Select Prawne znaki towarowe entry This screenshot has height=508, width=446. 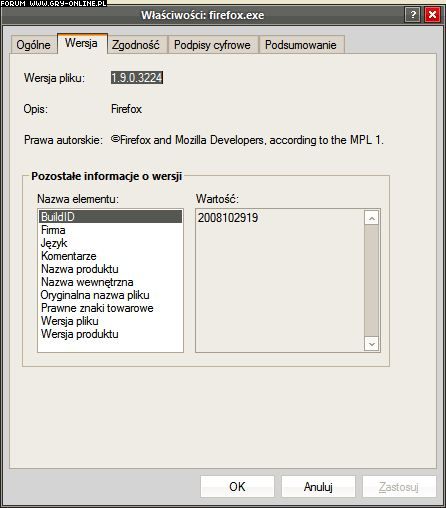(110, 308)
